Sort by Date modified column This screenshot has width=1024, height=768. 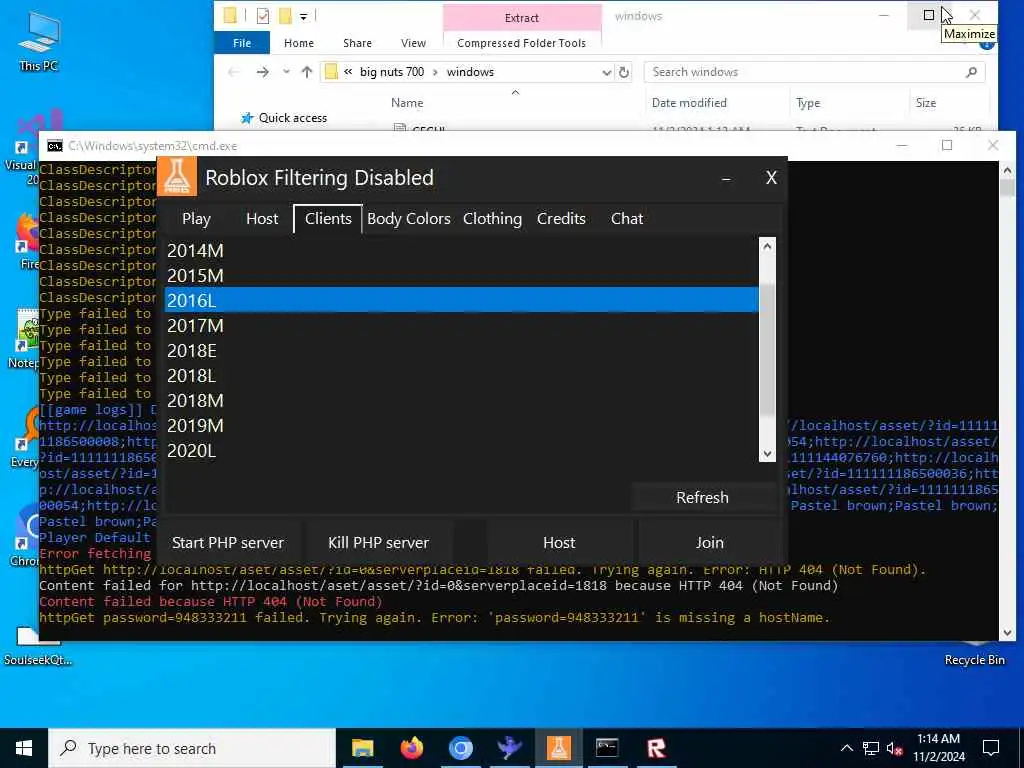[689, 103]
